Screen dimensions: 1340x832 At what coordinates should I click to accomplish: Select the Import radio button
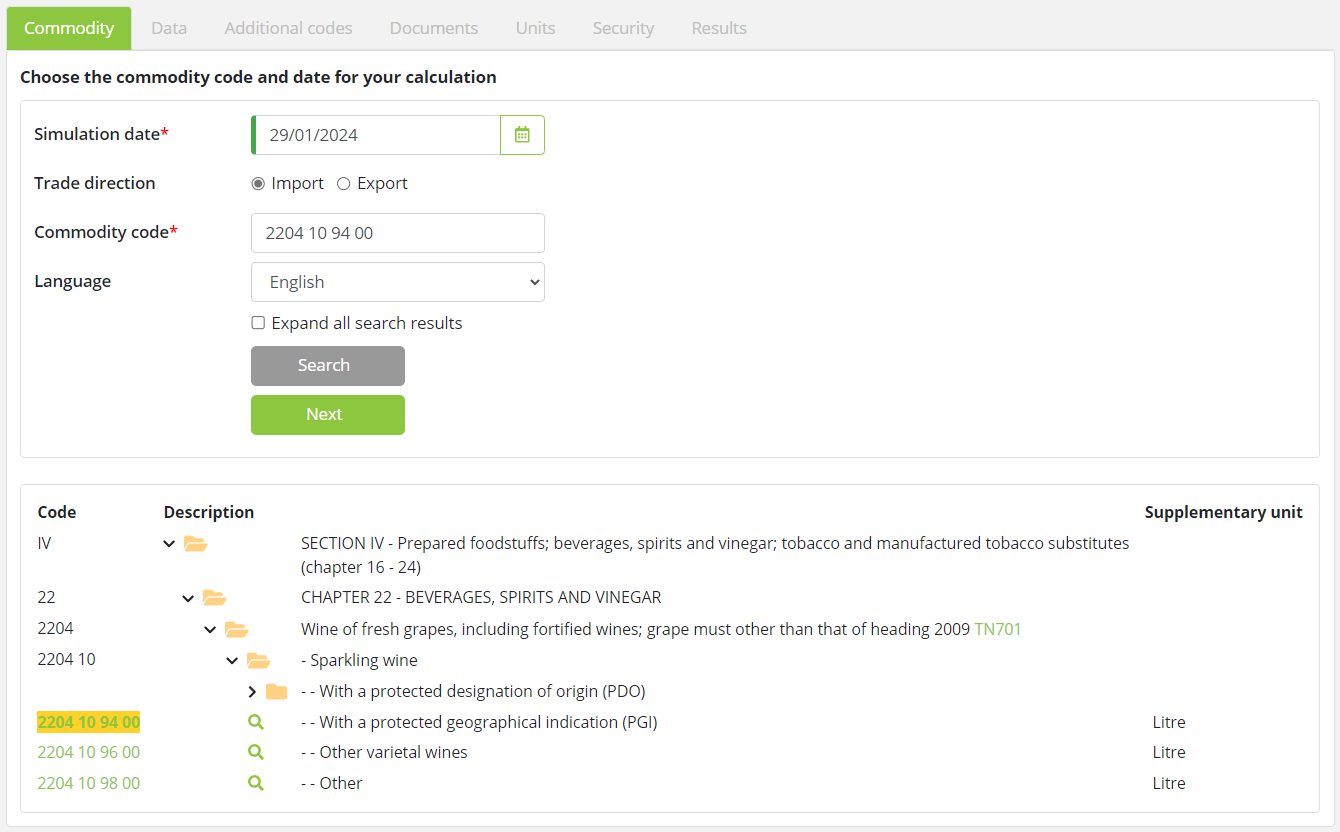[x=258, y=184]
